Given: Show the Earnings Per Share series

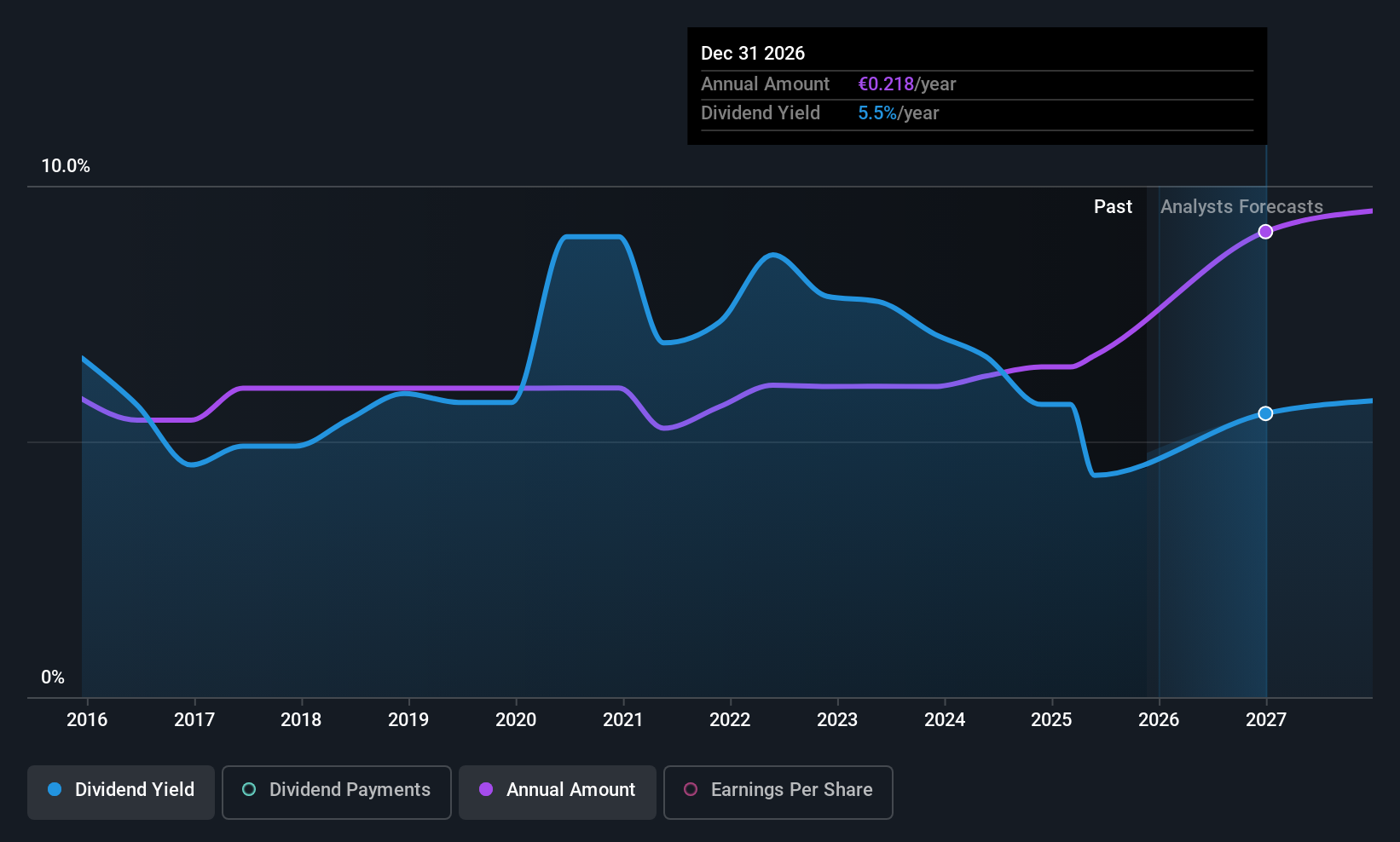Looking at the screenshot, I should 778,790.
